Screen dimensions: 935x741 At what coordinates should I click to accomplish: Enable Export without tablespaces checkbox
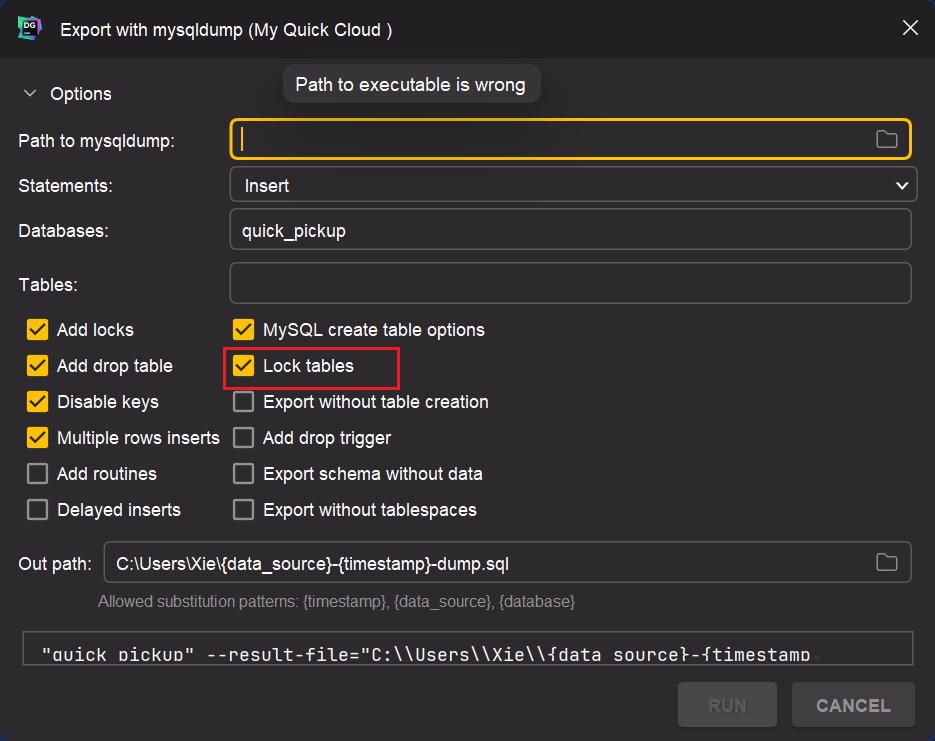(x=243, y=510)
